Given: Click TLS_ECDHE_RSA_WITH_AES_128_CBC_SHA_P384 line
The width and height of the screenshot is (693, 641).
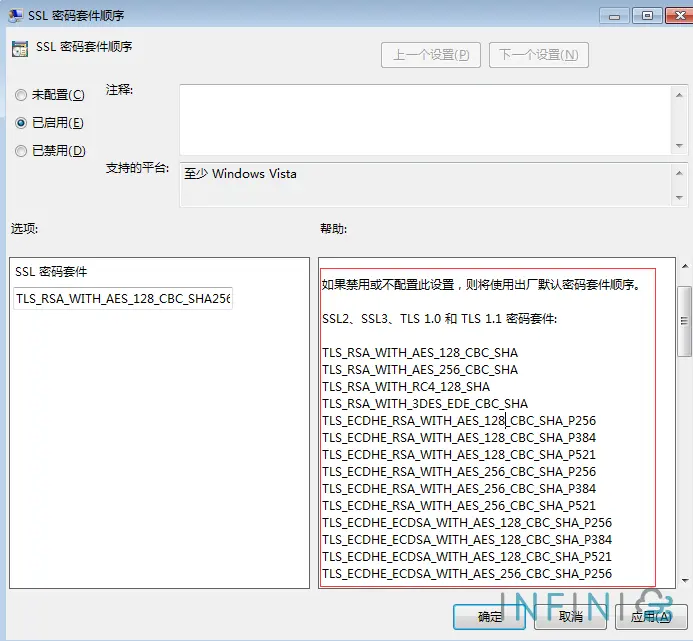Looking at the screenshot, I should tap(459, 438).
